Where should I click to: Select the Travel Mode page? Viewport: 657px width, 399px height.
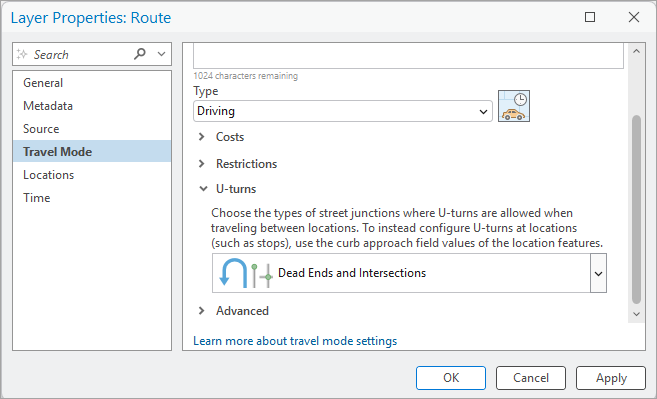[x=92, y=151]
